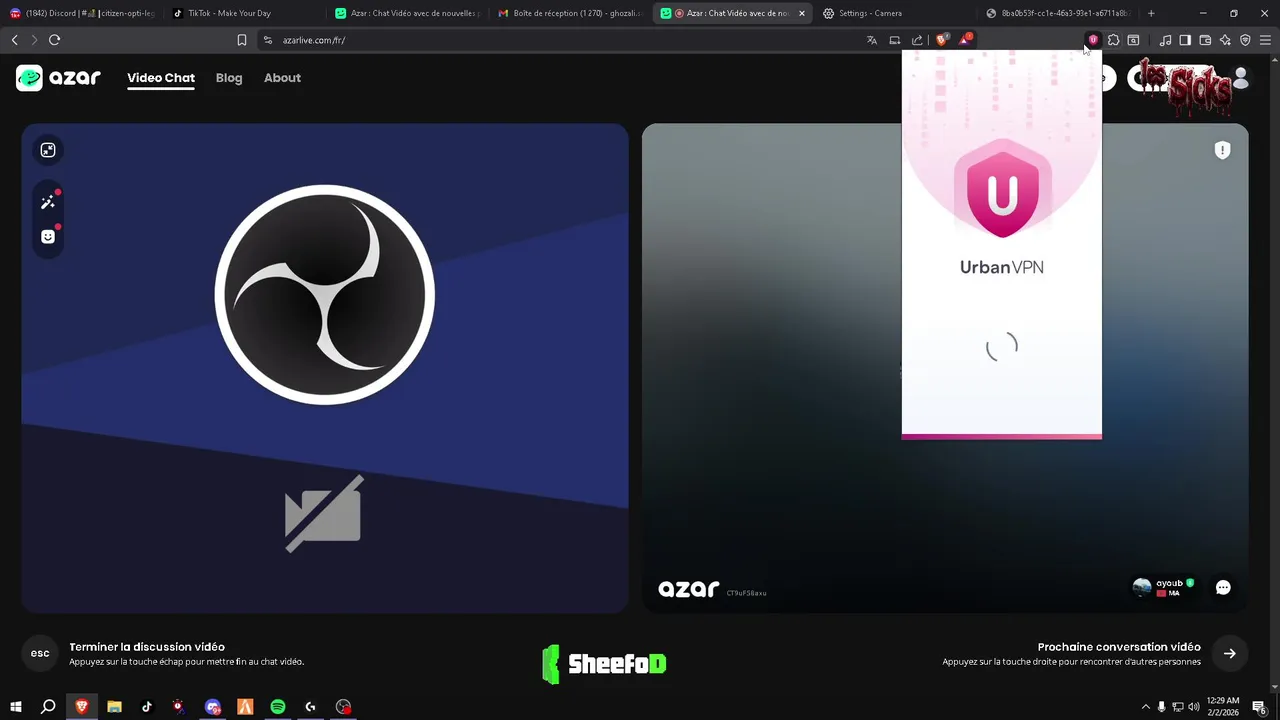
Task: Switch to Boîte de réception Gmail tab
Action: pos(572,13)
